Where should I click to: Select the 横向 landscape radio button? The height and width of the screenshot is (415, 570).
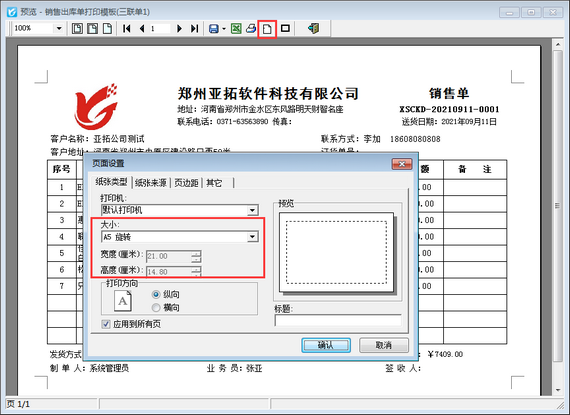tap(156, 308)
